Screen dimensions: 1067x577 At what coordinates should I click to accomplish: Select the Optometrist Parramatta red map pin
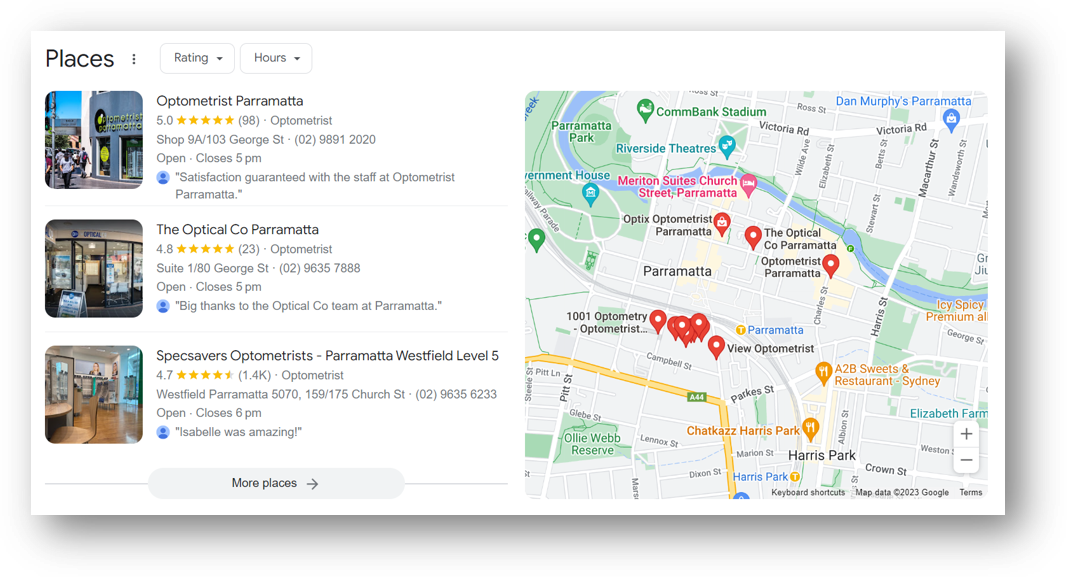tap(829, 265)
